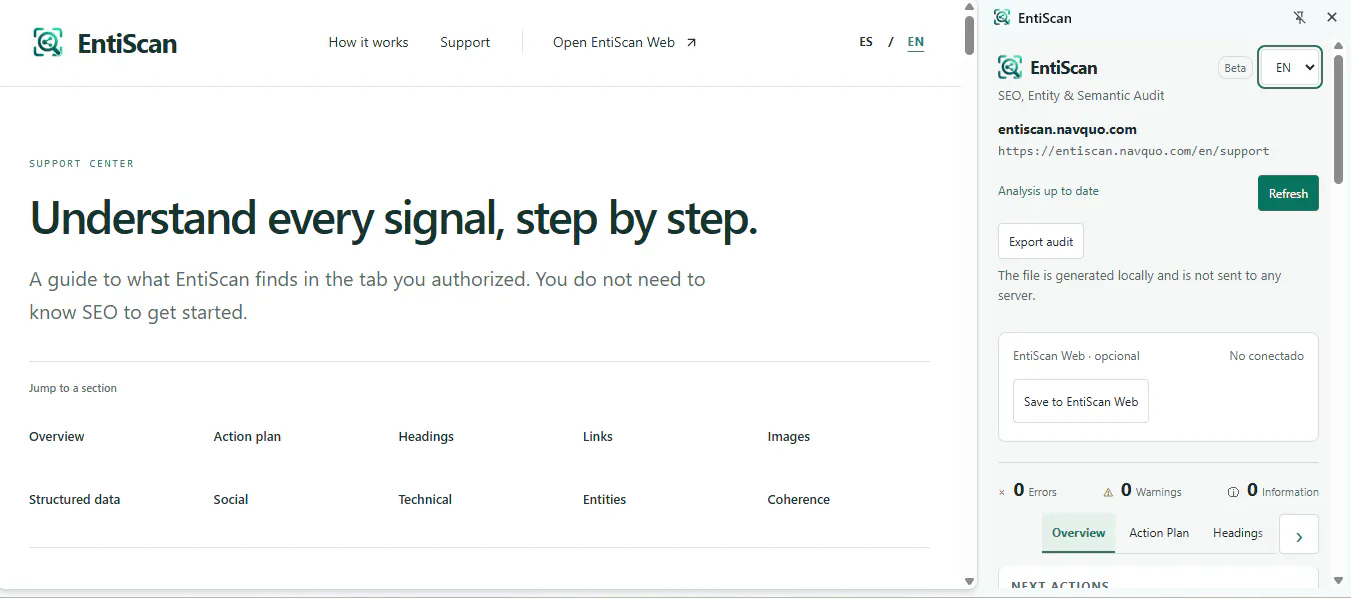Open the Action Plan tab in the side panel
The width and height of the screenshot is (1351, 598).
1159,533
